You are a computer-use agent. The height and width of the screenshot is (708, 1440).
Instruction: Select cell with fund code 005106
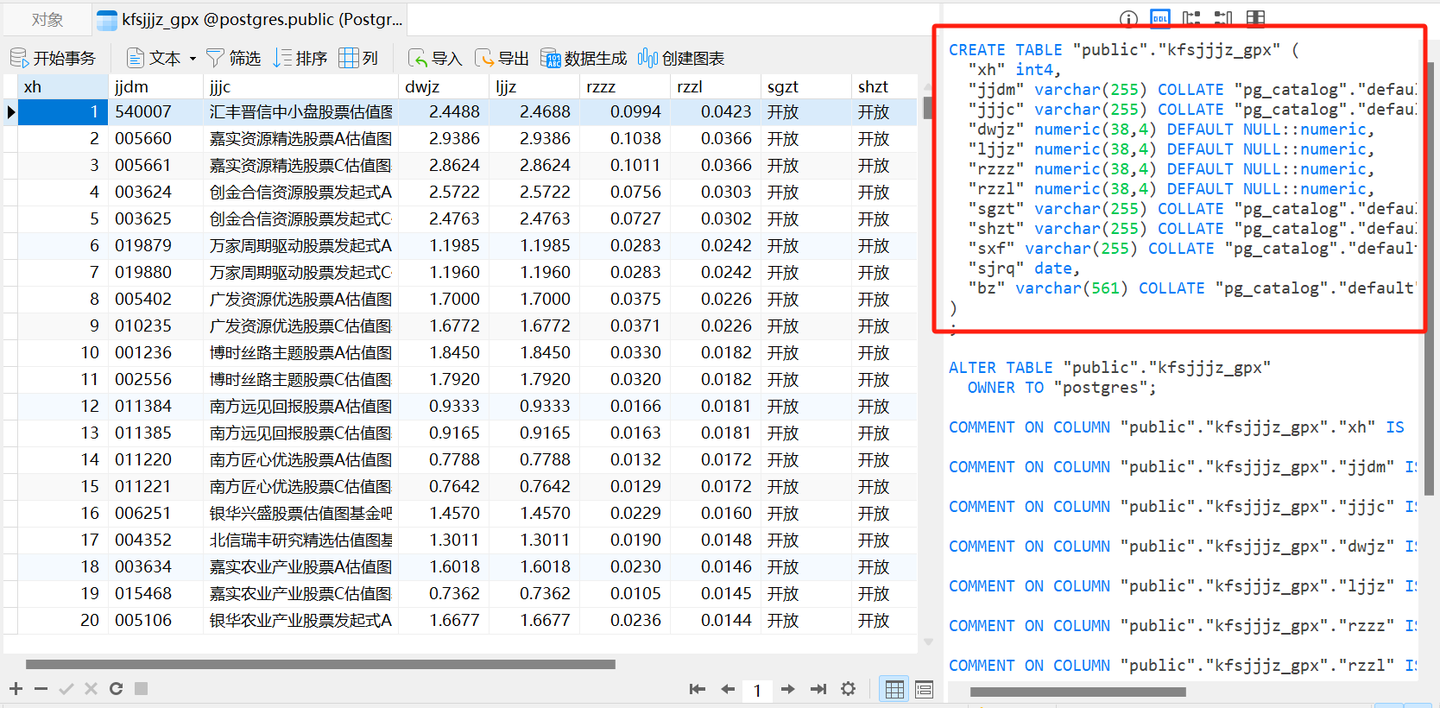point(155,620)
